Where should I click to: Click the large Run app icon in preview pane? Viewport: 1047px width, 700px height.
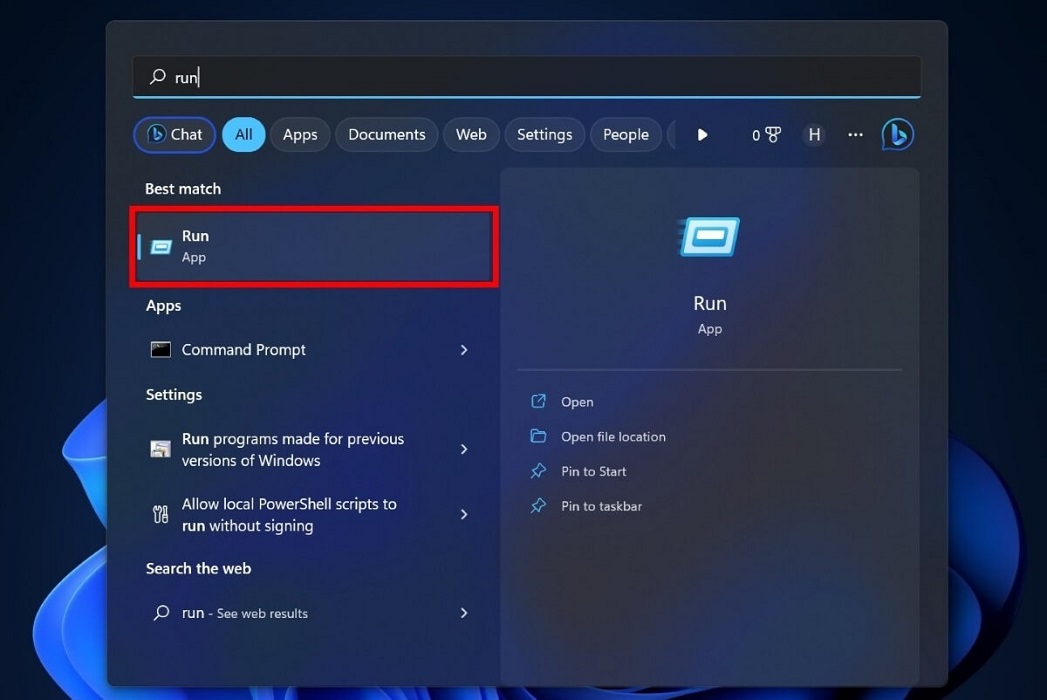point(709,236)
